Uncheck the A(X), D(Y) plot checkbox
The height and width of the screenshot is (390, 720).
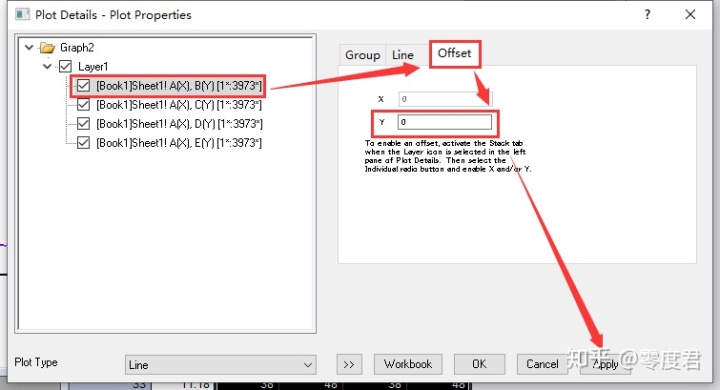pos(83,124)
